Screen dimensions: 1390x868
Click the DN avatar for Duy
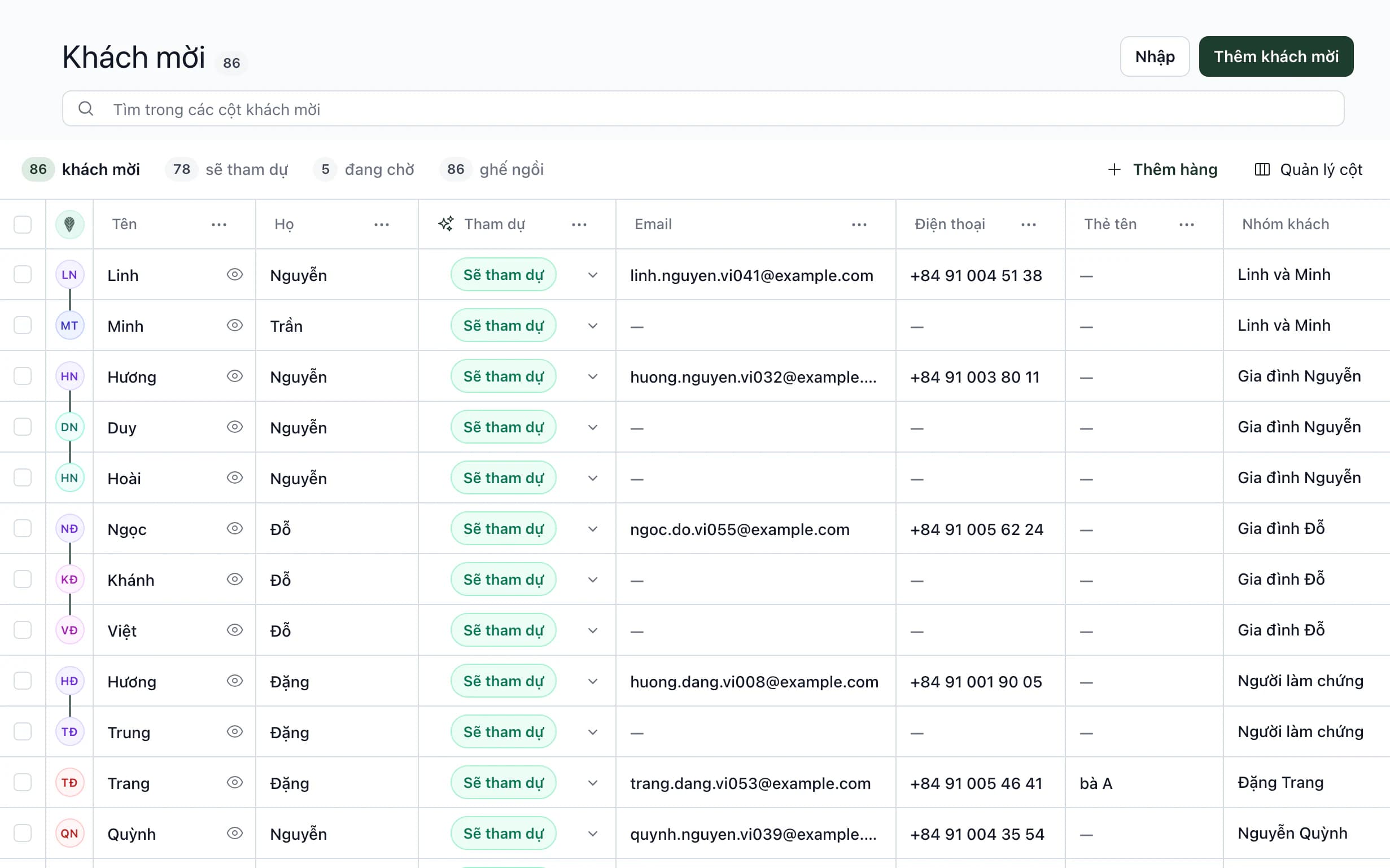point(69,427)
